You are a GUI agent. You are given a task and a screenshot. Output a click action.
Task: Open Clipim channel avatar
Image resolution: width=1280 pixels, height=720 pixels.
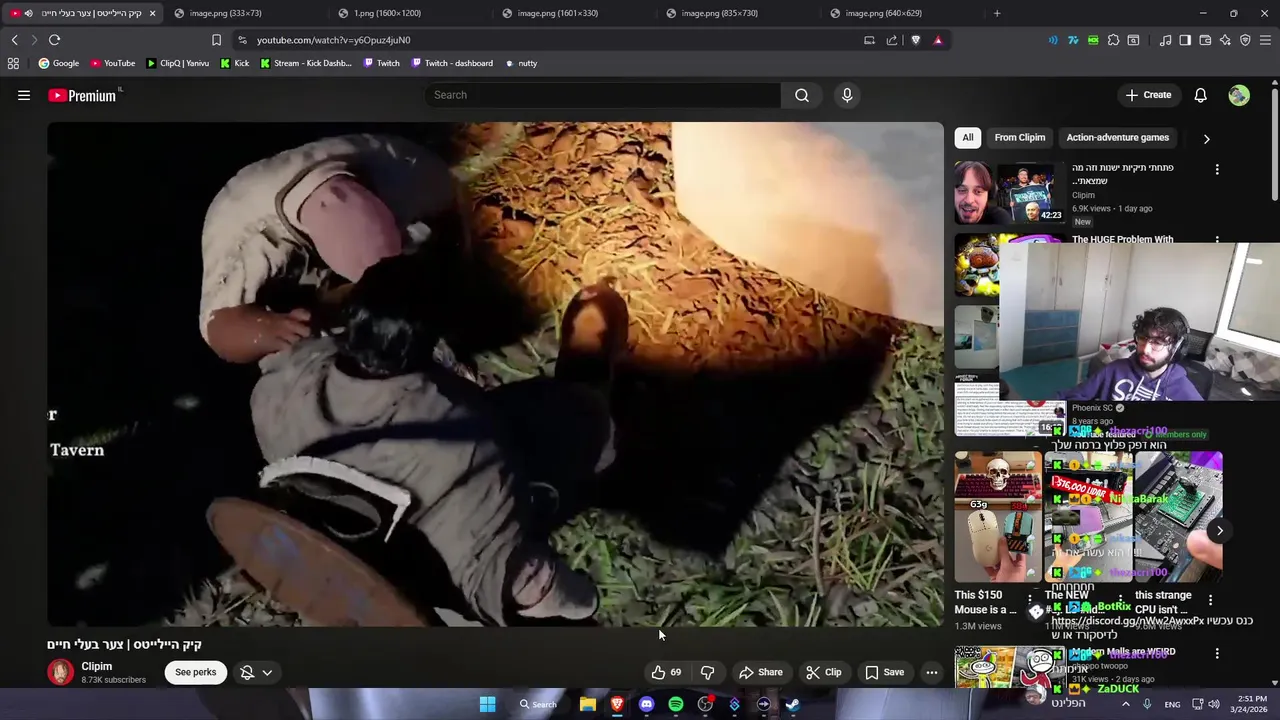[60, 672]
